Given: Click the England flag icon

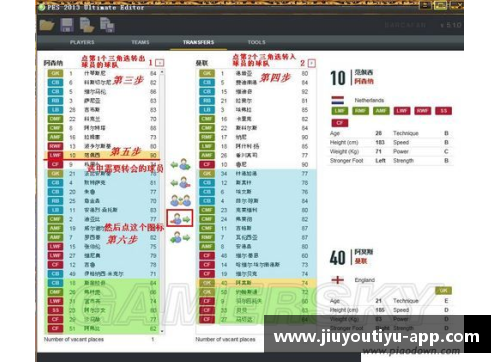Looking at the screenshot, I should click(338, 280).
